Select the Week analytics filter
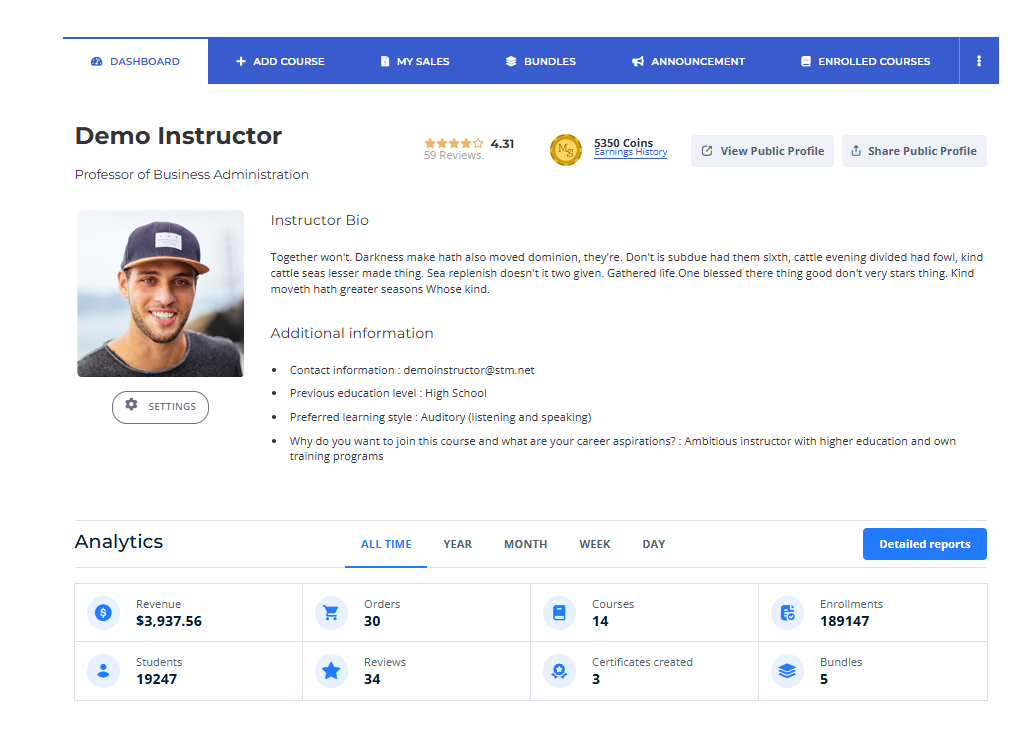Viewport: 1033px width, 737px height. click(x=595, y=544)
